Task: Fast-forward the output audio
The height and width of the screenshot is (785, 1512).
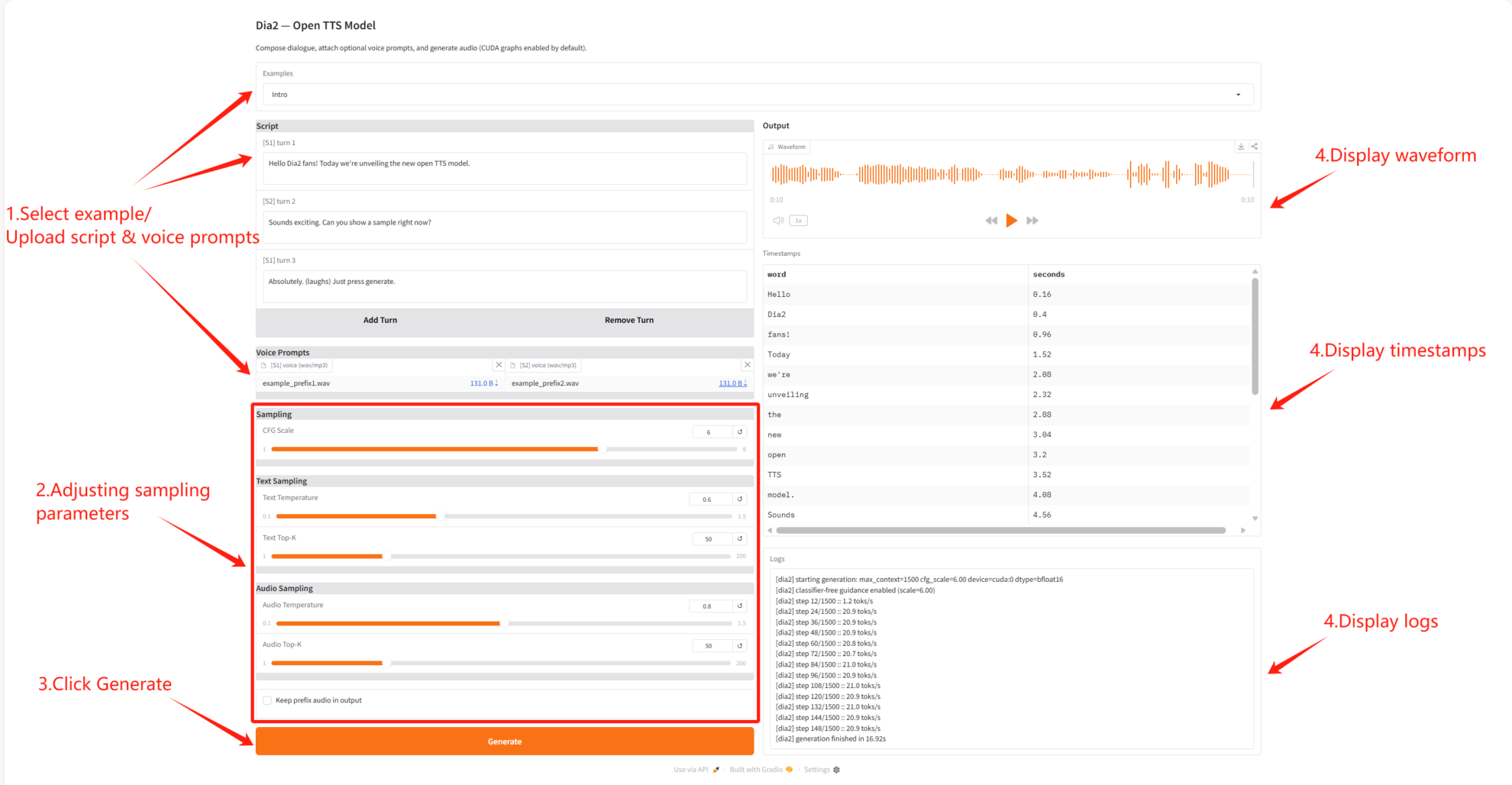Action: tap(1032, 221)
